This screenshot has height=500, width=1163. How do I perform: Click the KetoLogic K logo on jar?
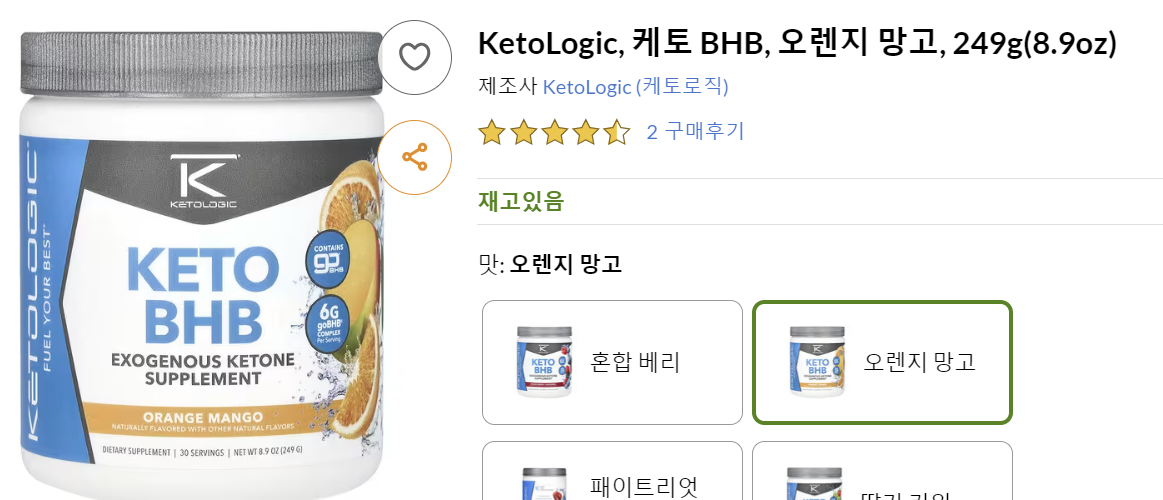(204, 182)
